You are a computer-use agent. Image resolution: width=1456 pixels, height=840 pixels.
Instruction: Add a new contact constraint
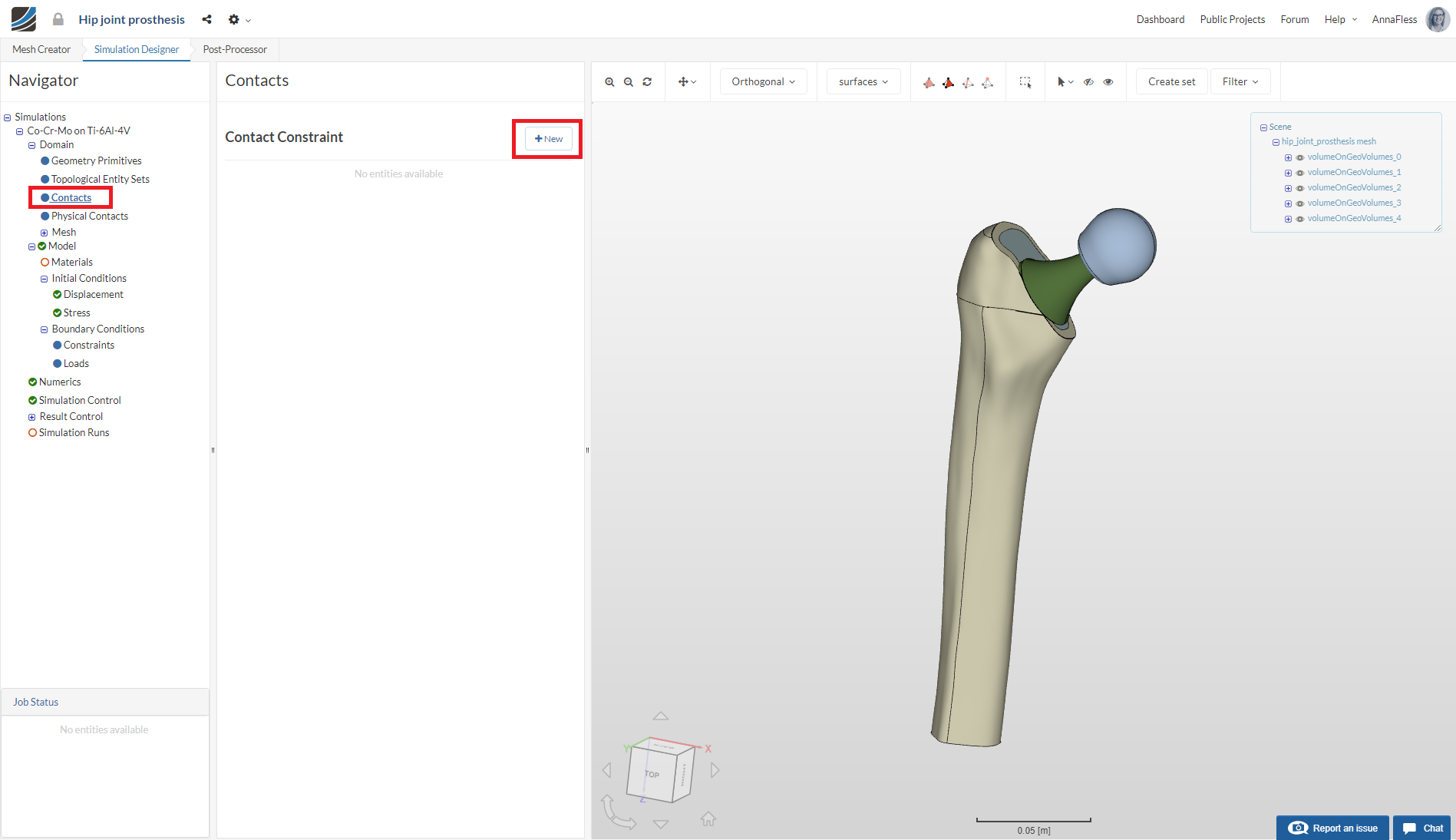(548, 139)
